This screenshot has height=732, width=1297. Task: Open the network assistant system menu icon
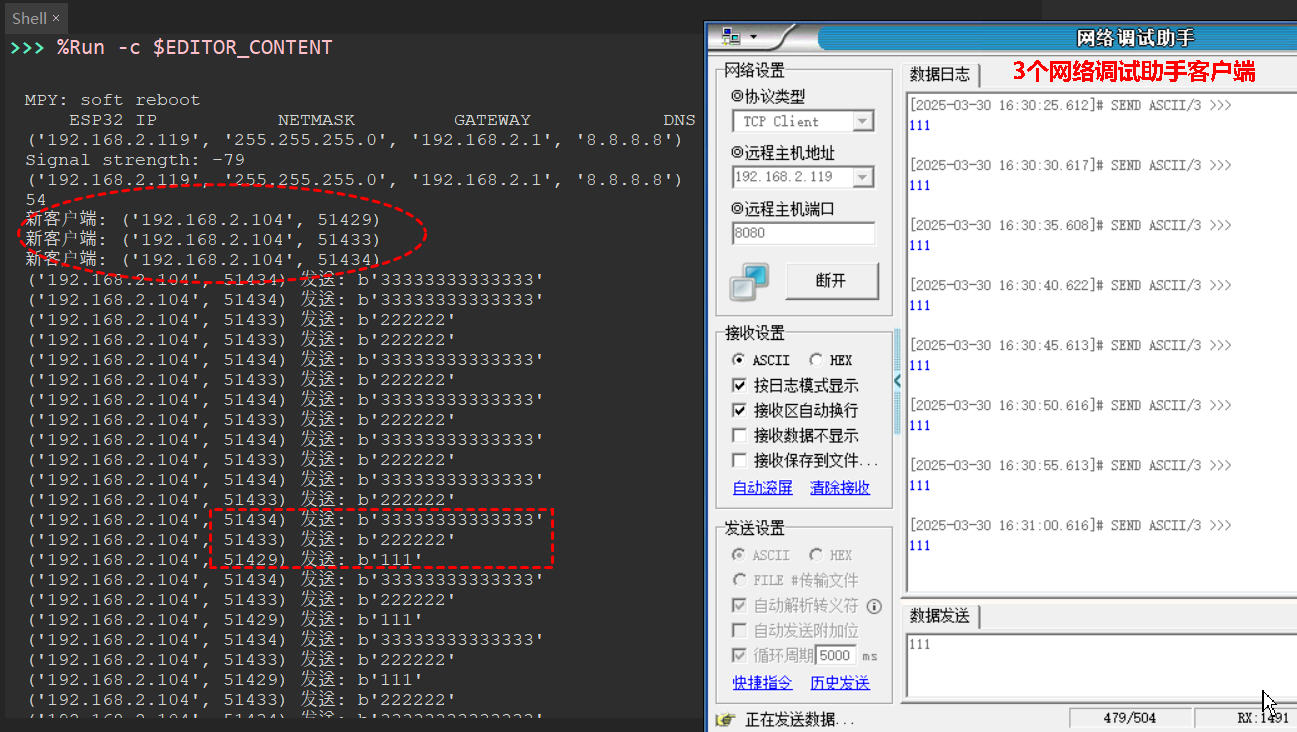(730, 37)
